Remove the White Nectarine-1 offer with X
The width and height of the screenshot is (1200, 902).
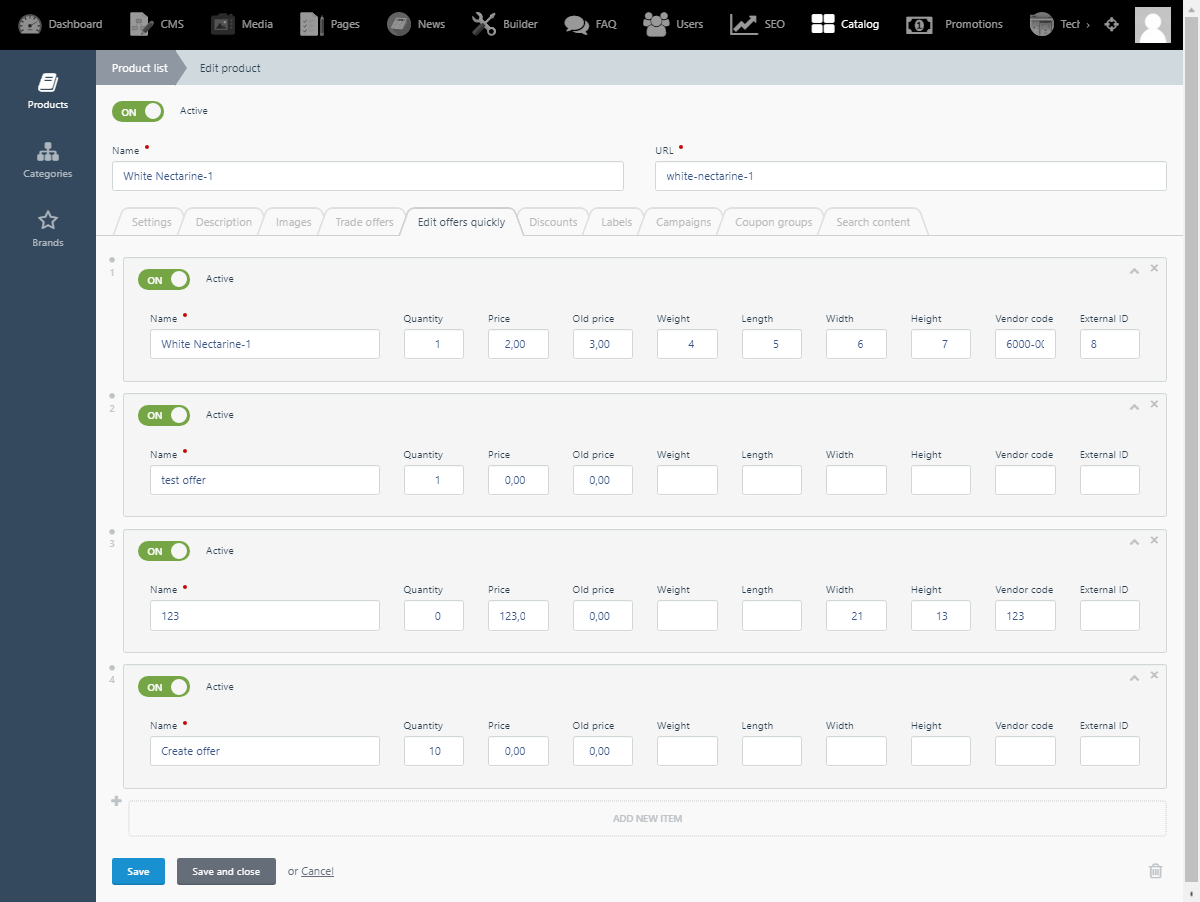pos(1154,268)
